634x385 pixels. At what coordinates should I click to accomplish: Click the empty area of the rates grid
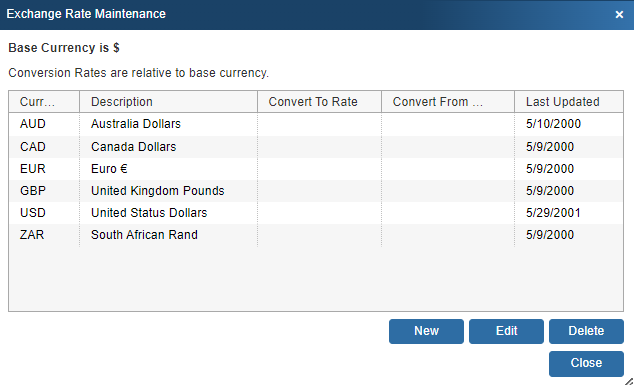pyautogui.click(x=316, y=279)
